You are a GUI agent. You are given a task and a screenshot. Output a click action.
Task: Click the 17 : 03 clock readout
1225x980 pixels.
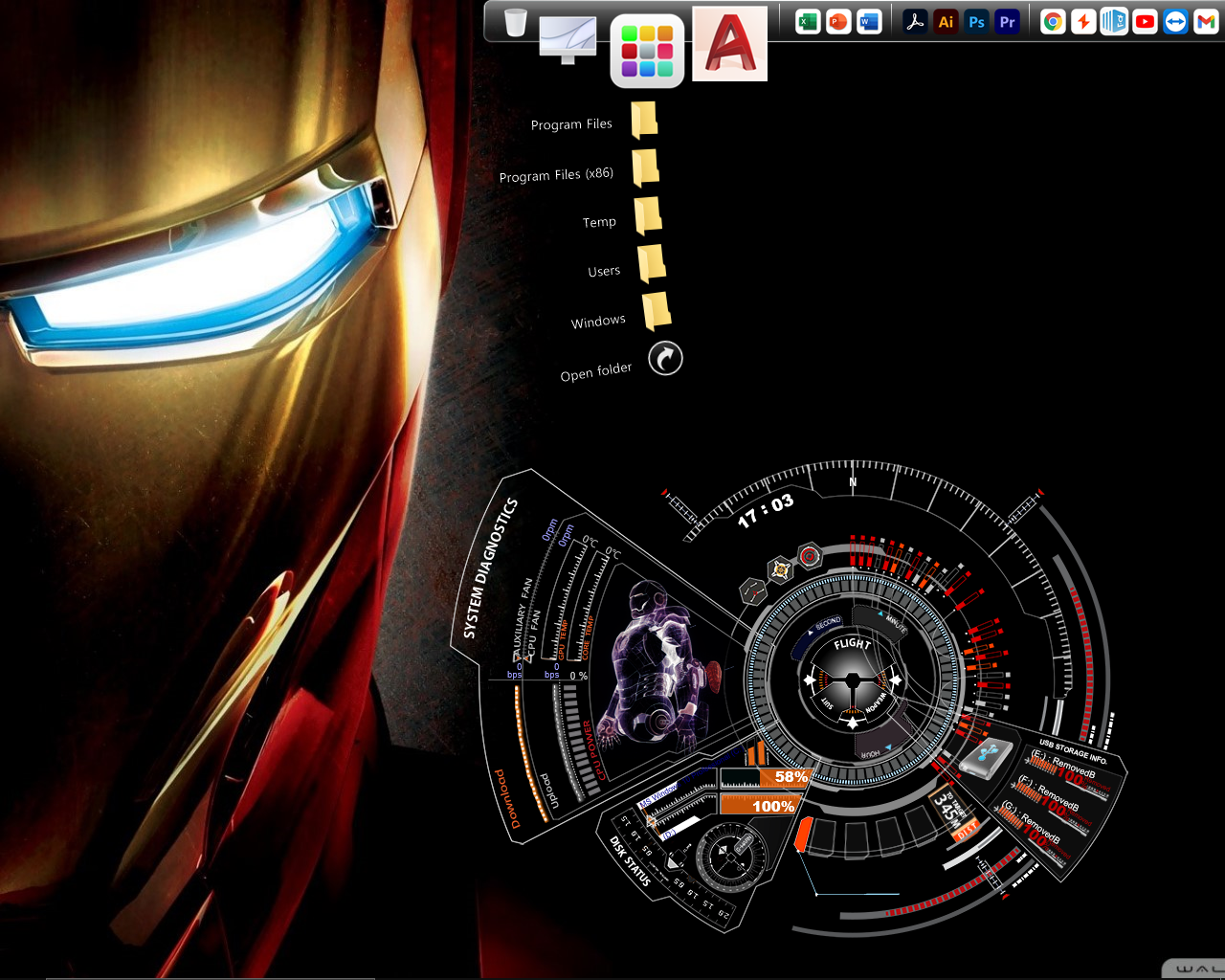point(765,511)
